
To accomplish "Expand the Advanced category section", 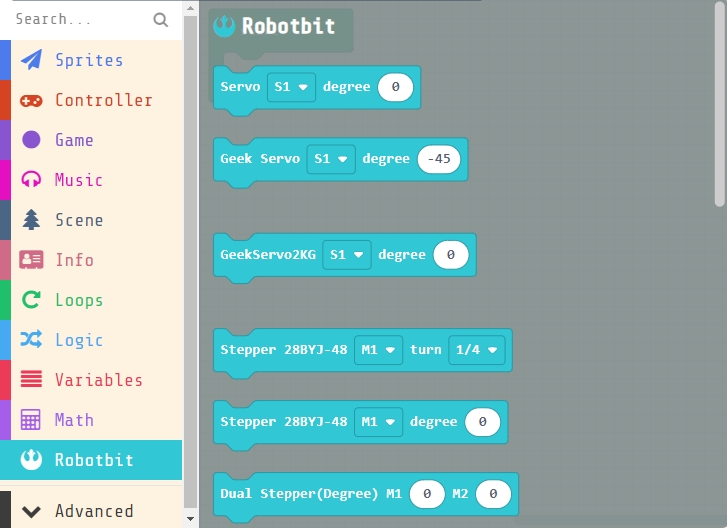I will (92, 511).
